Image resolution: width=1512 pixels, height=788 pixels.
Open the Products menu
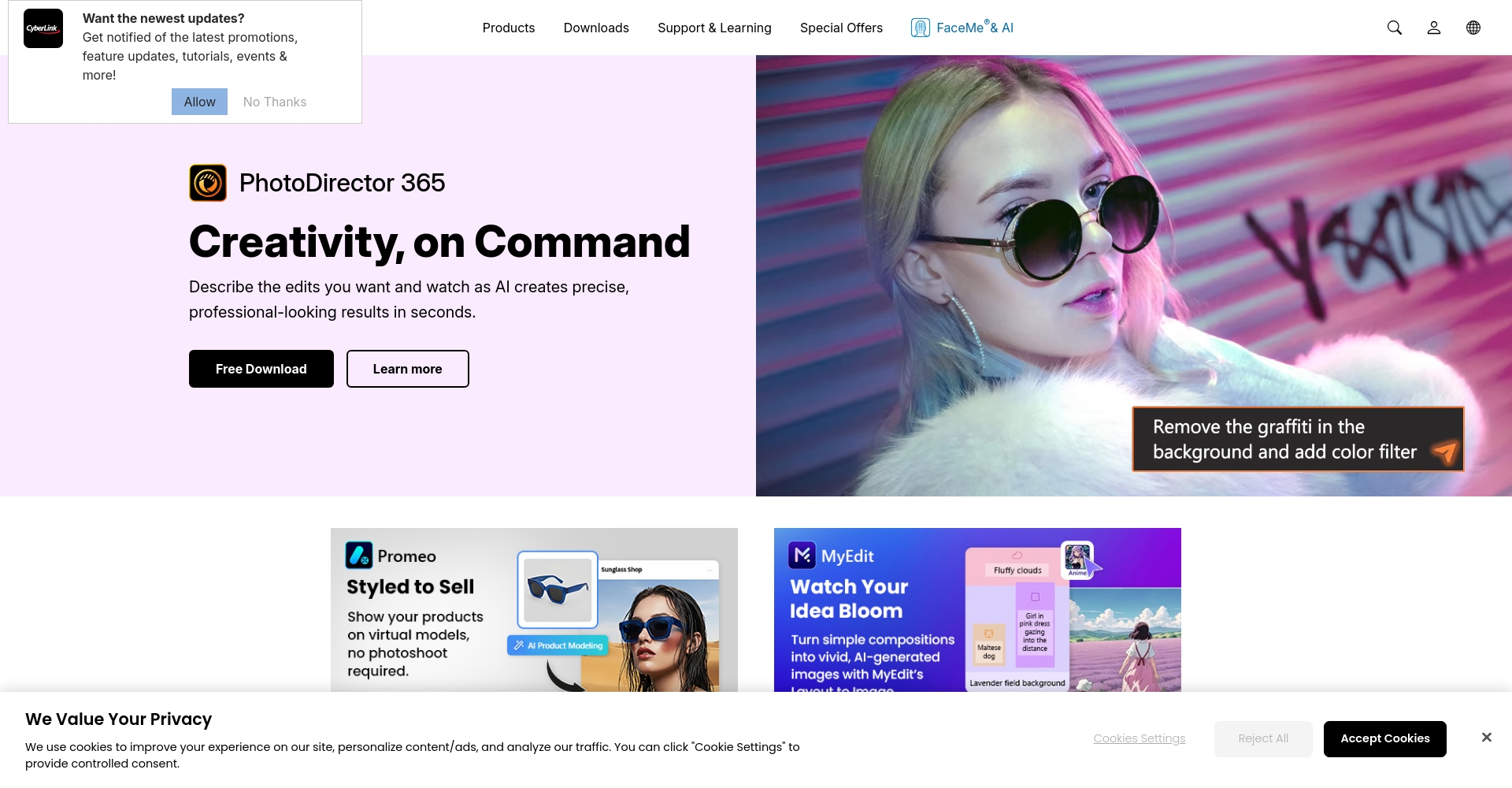[509, 28]
